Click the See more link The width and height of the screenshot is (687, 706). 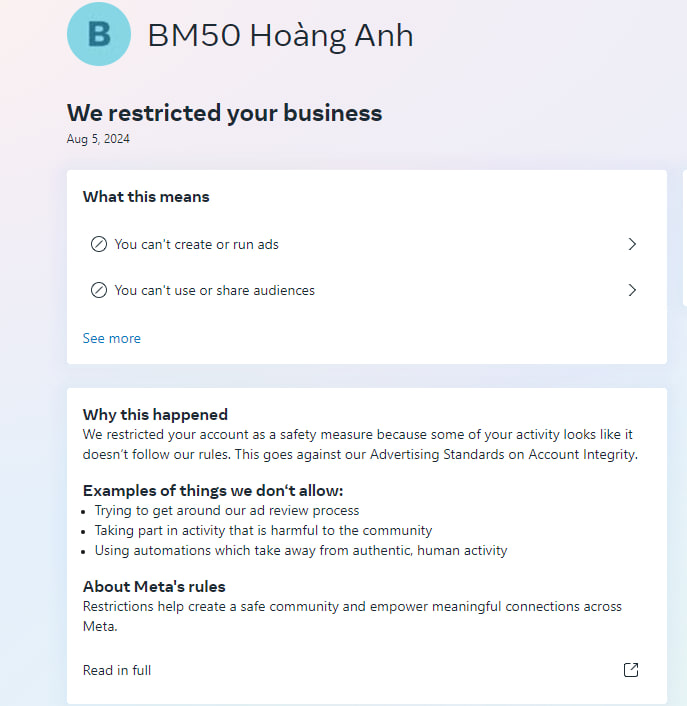[112, 338]
